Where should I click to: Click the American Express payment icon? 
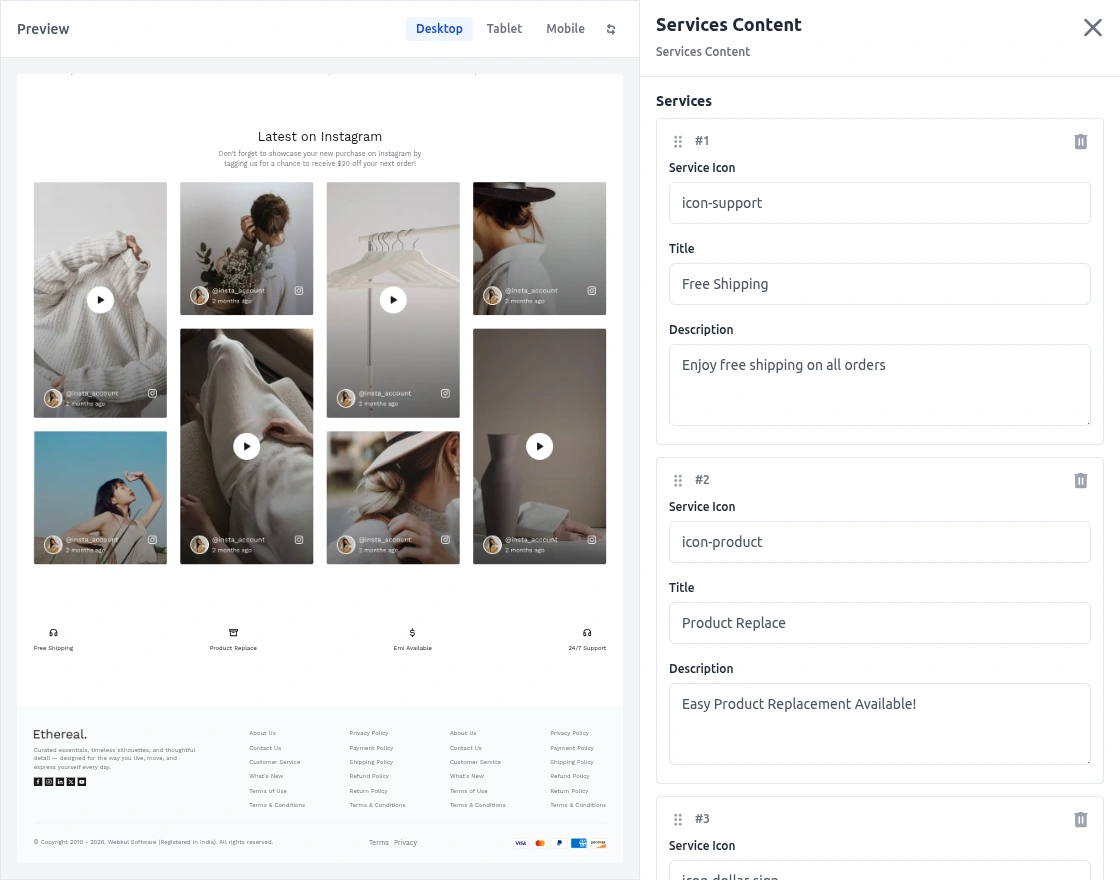[x=579, y=843]
